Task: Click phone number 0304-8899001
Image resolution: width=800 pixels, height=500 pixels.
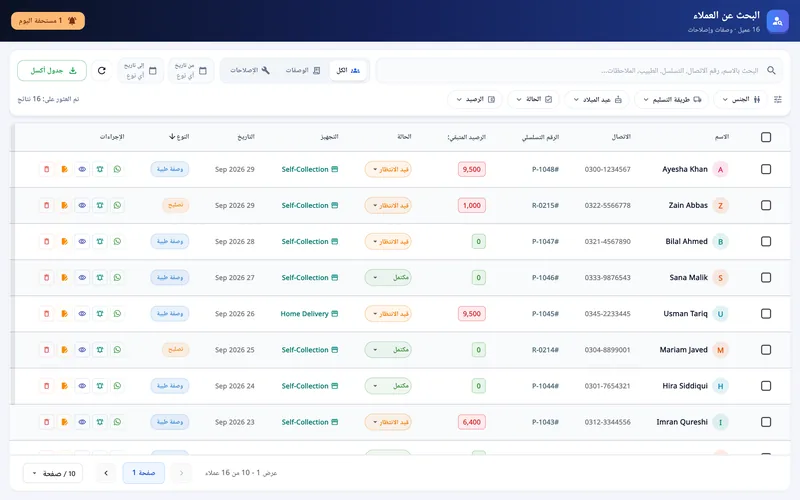Action: pyautogui.click(x=608, y=350)
